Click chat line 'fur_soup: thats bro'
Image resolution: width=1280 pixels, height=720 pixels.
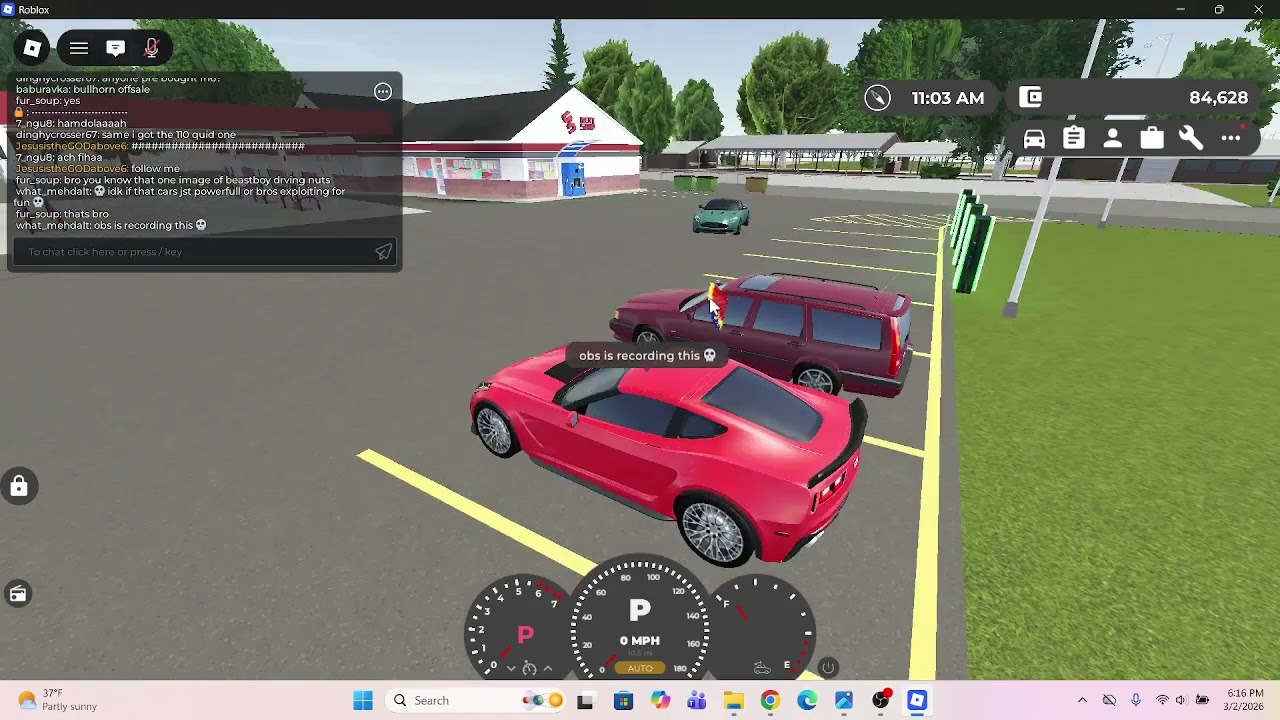tap(62, 214)
